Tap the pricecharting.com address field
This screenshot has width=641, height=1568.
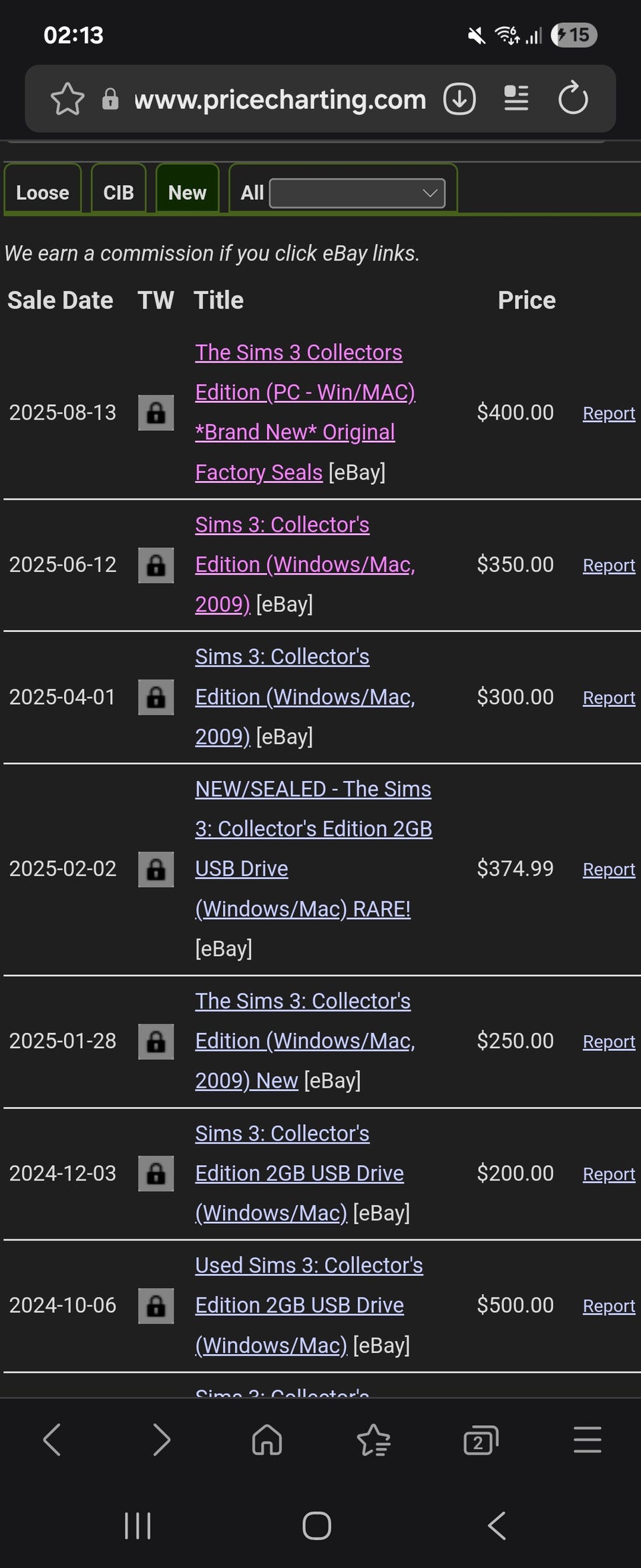click(x=280, y=100)
